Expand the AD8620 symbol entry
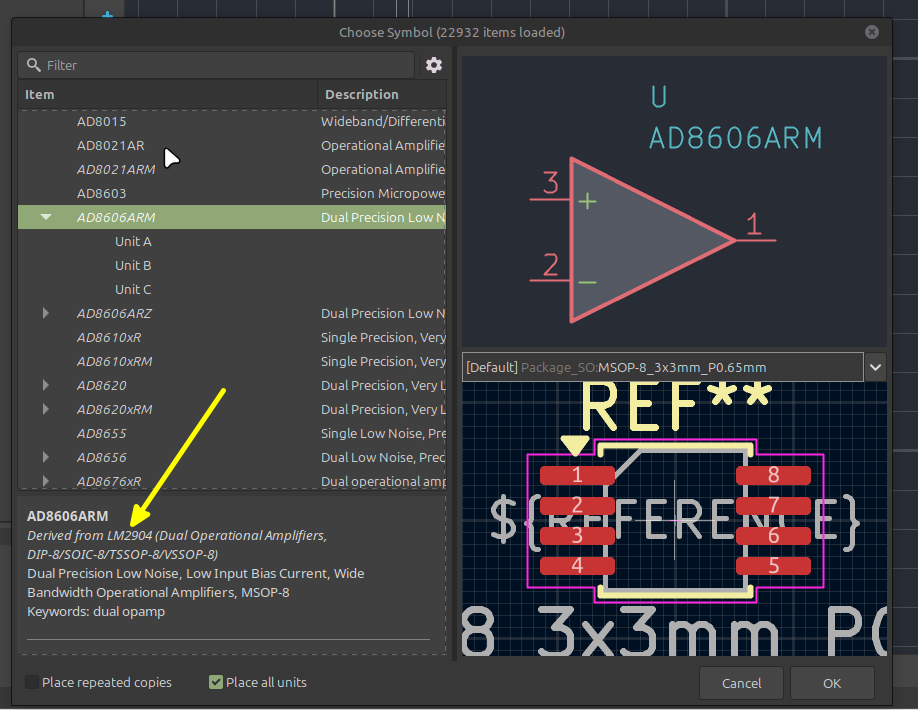Image resolution: width=918 pixels, height=710 pixels. (46, 385)
